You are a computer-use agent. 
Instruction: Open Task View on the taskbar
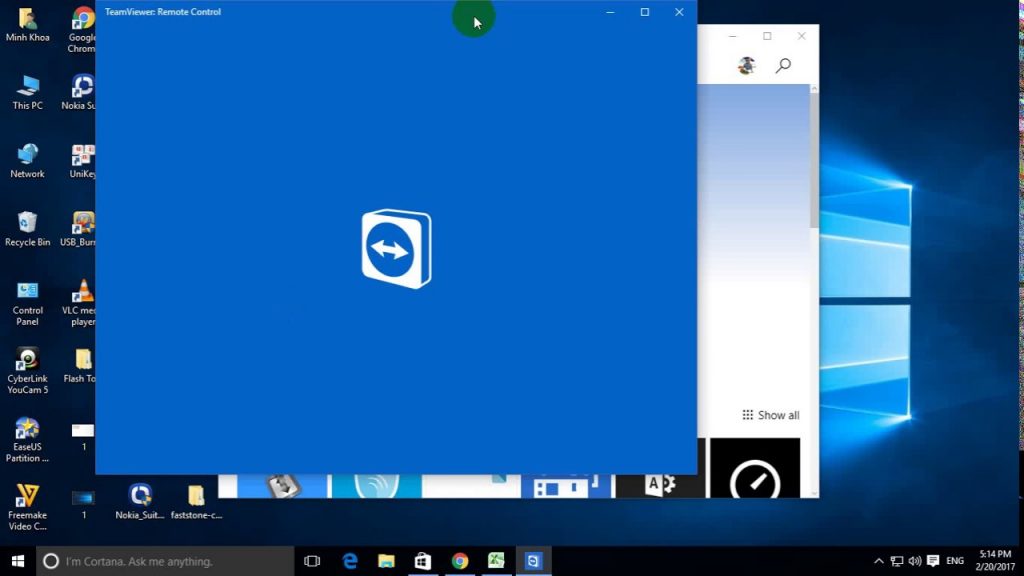pos(311,561)
